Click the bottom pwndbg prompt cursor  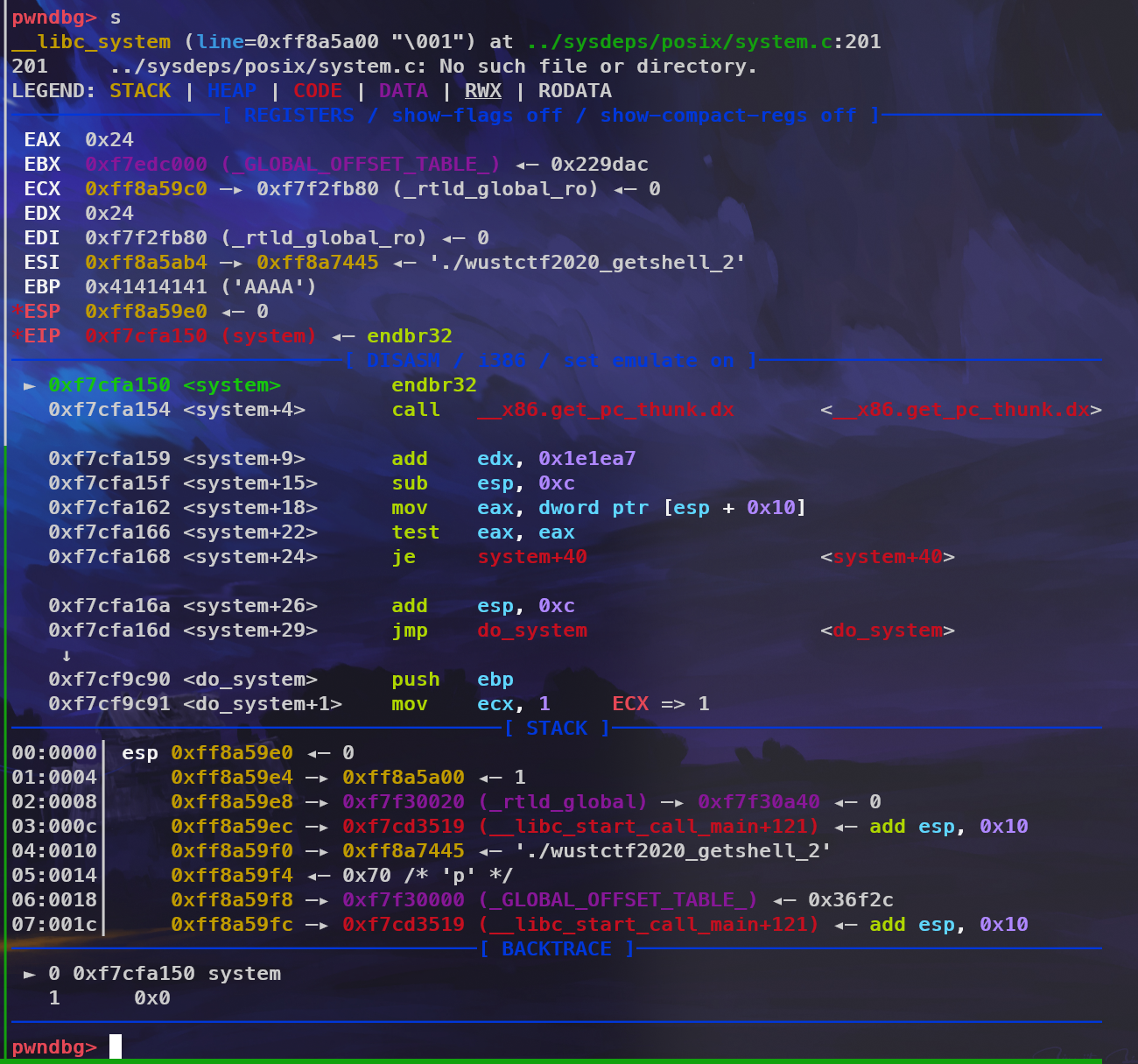pos(116,1046)
